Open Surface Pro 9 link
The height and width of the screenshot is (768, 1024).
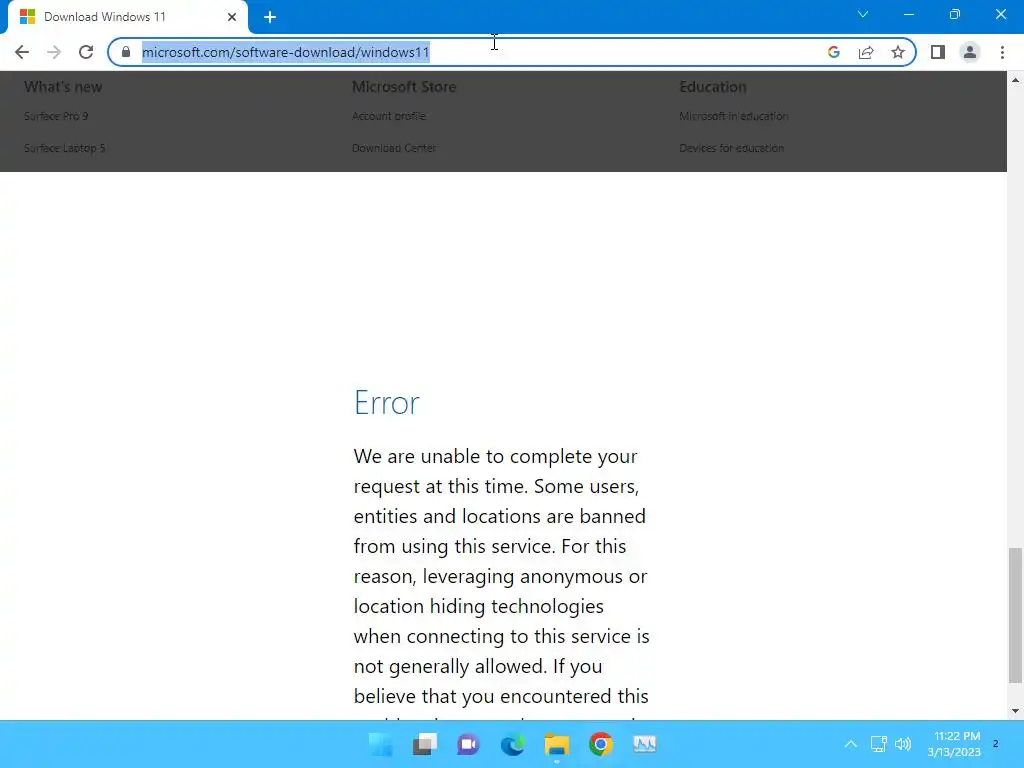[x=56, y=116]
